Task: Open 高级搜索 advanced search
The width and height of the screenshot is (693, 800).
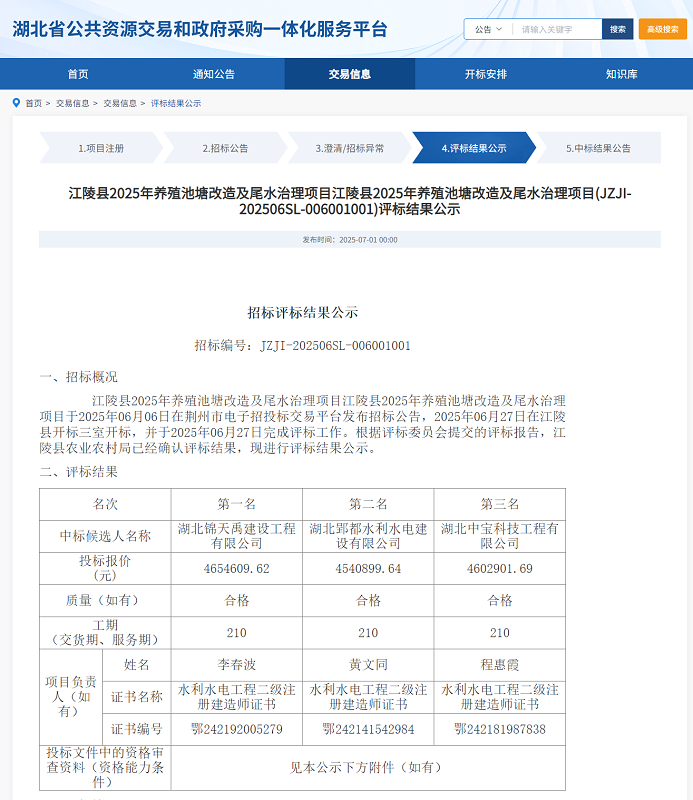Action: (x=662, y=29)
